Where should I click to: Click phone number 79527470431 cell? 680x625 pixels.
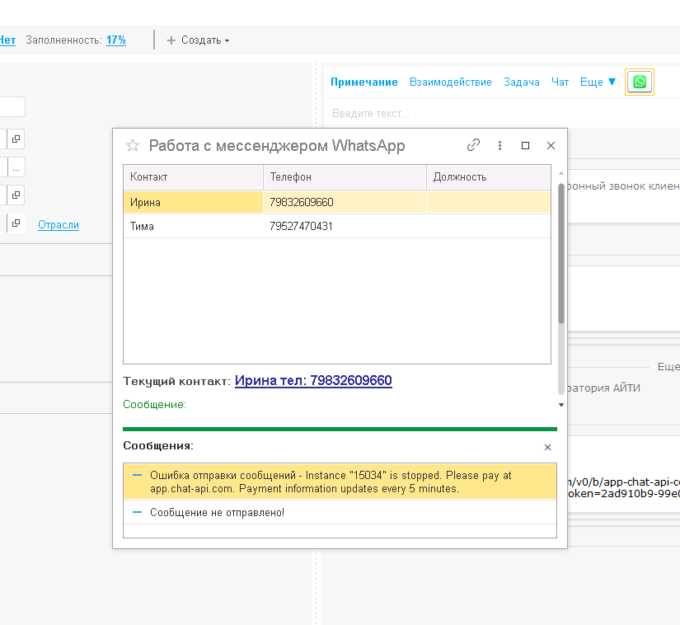coord(345,226)
